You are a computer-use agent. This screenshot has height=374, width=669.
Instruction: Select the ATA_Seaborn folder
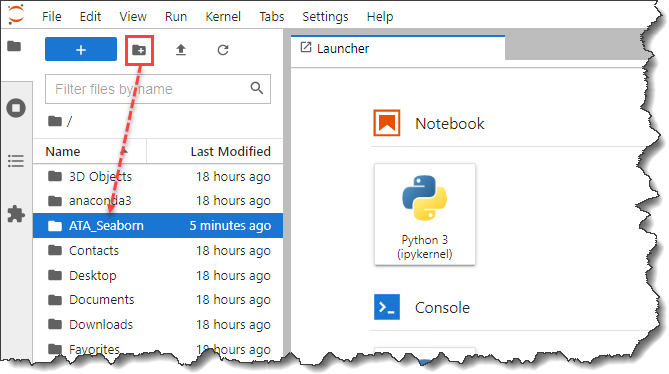point(158,226)
